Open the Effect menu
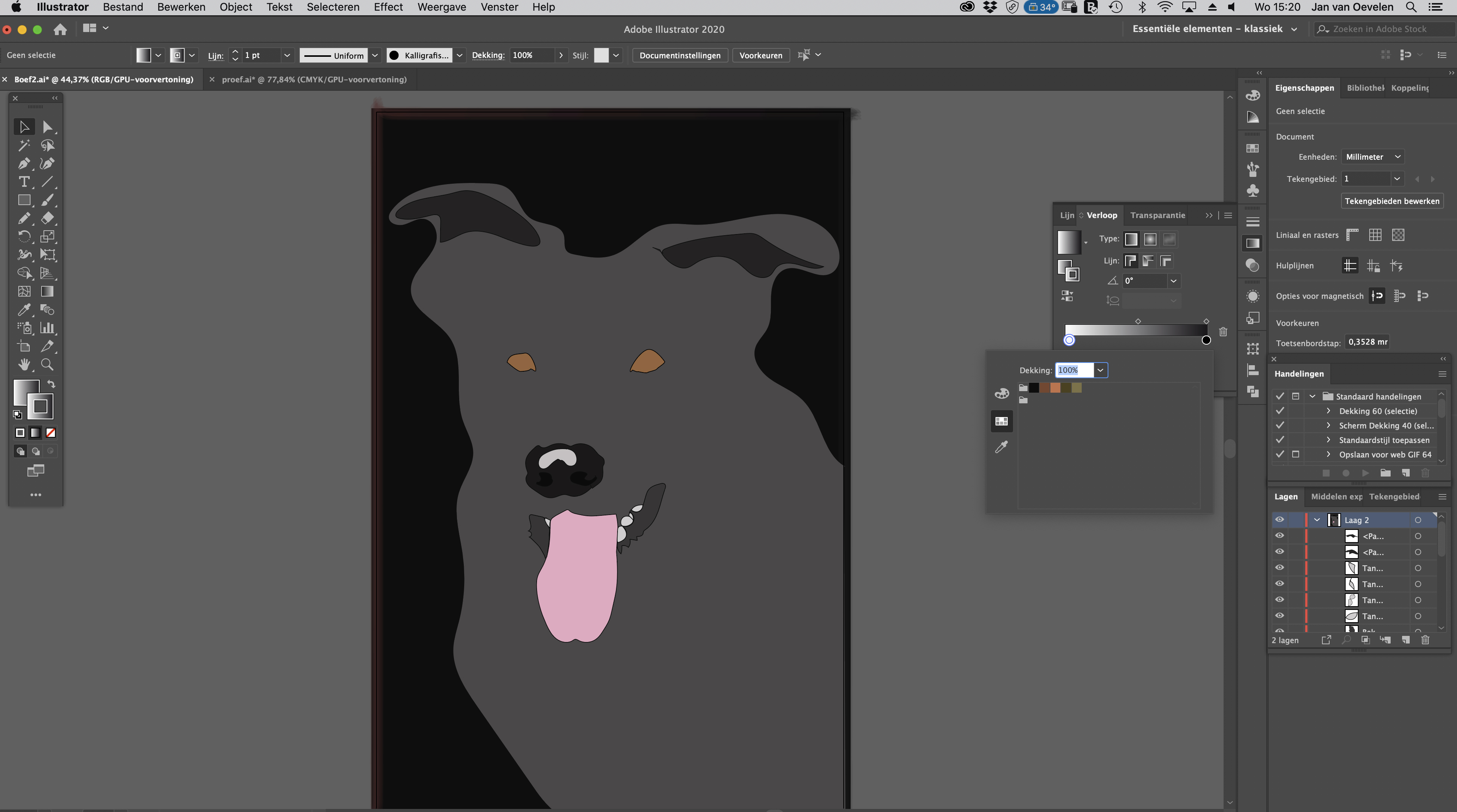Image resolution: width=1457 pixels, height=812 pixels. pyautogui.click(x=388, y=7)
